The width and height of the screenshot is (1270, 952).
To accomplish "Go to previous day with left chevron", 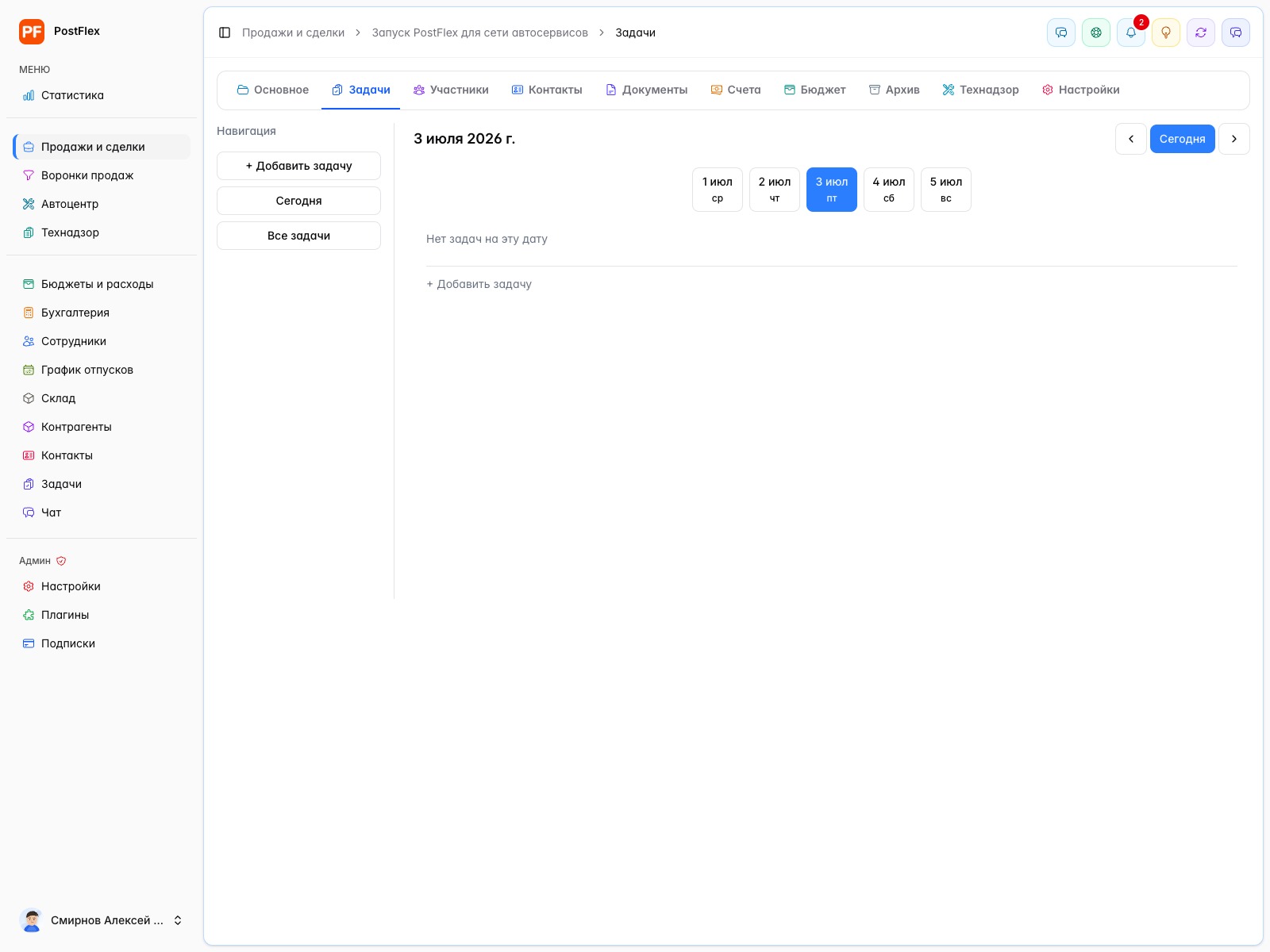I will (x=1131, y=139).
